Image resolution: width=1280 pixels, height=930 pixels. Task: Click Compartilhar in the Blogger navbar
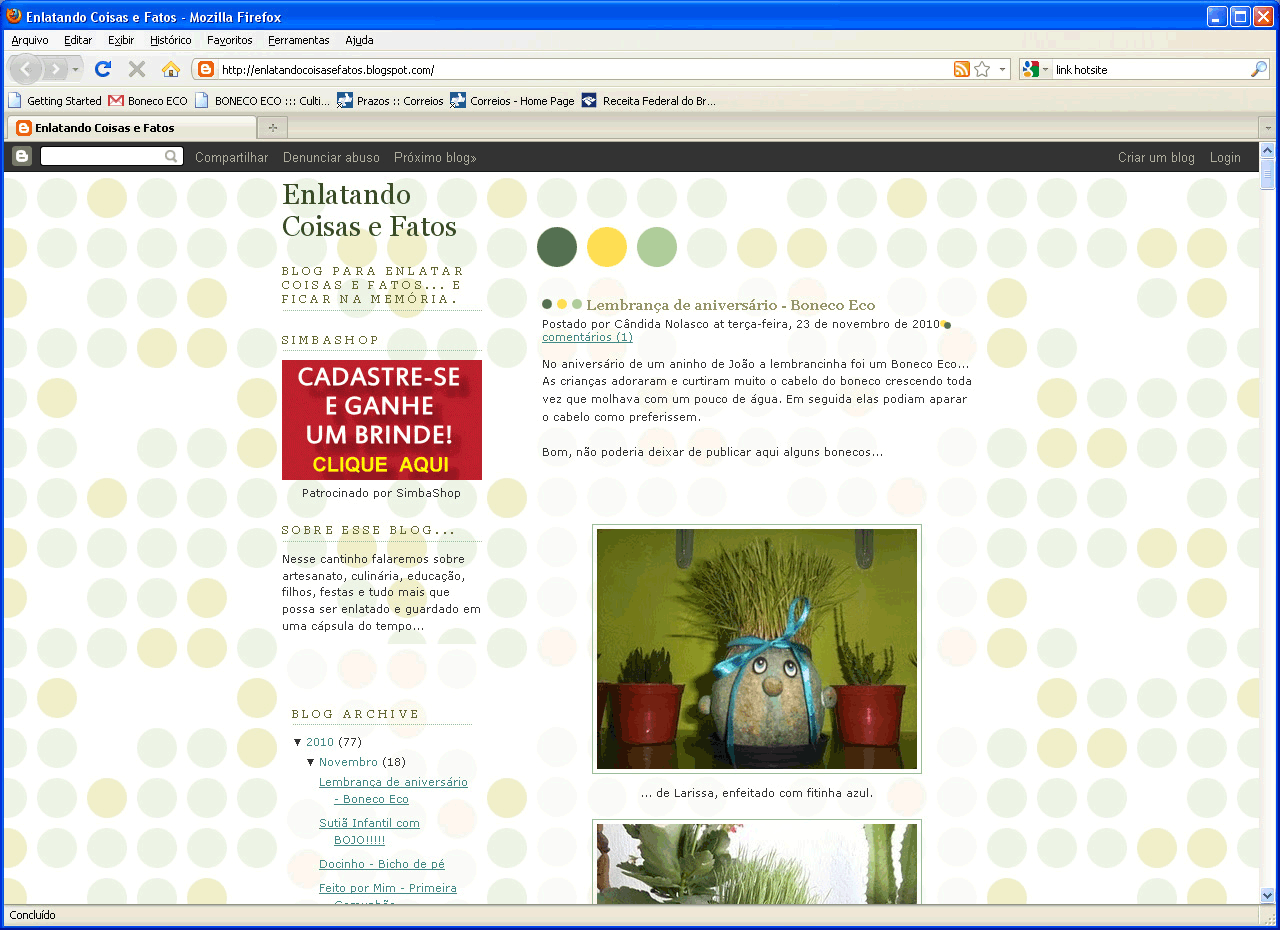(232, 157)
